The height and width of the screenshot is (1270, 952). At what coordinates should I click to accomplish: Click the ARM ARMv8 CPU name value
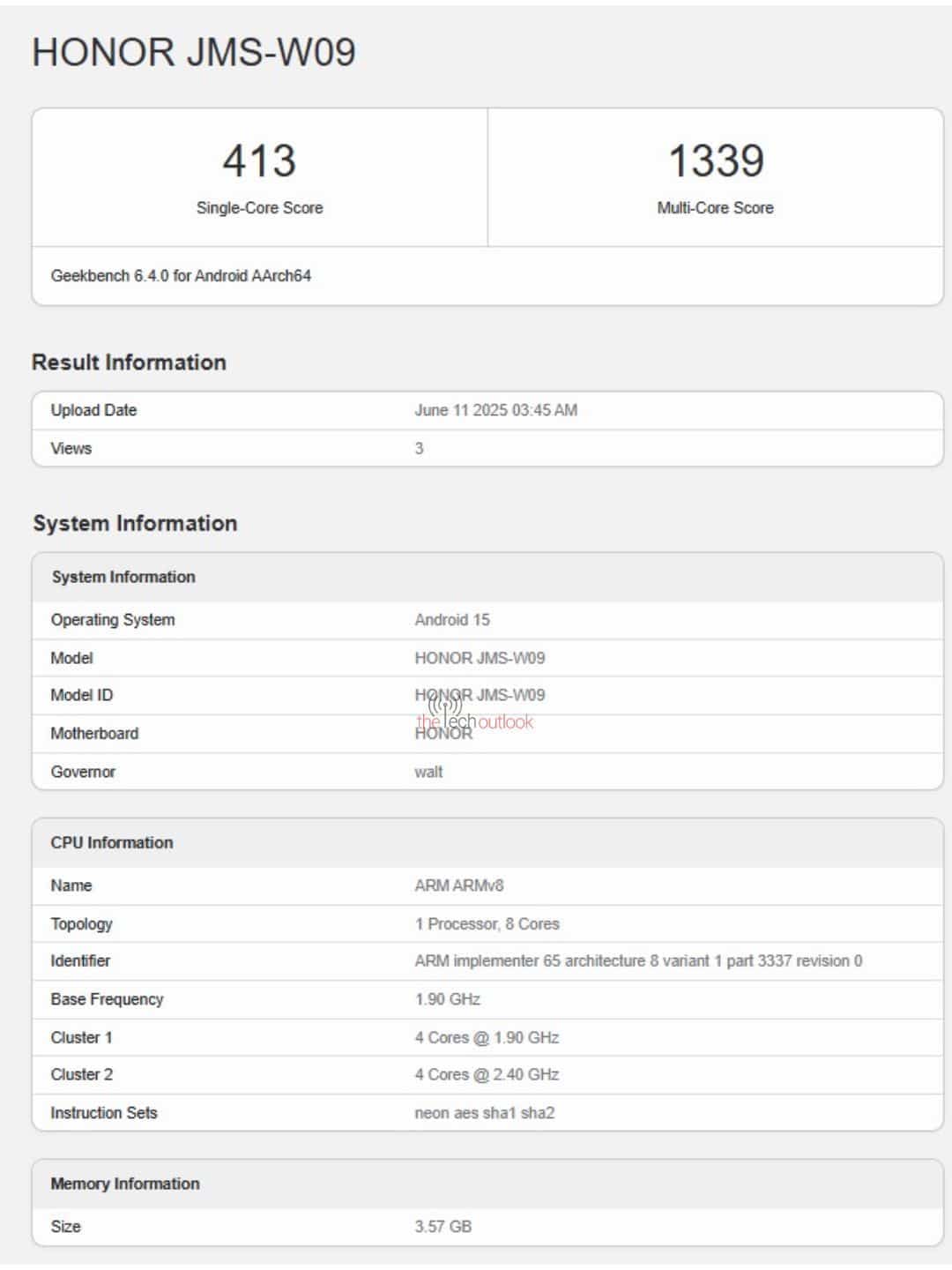click(458, 885)
